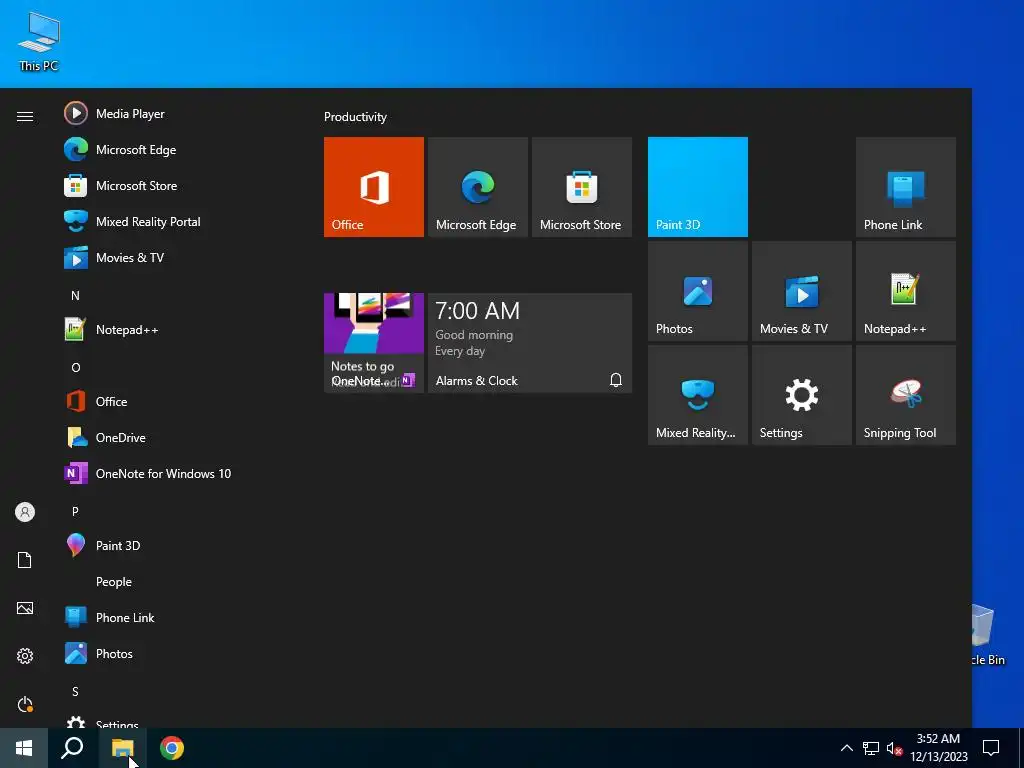Click the letter N section header
Screen dimensions: 1024x768
point(75,295)
